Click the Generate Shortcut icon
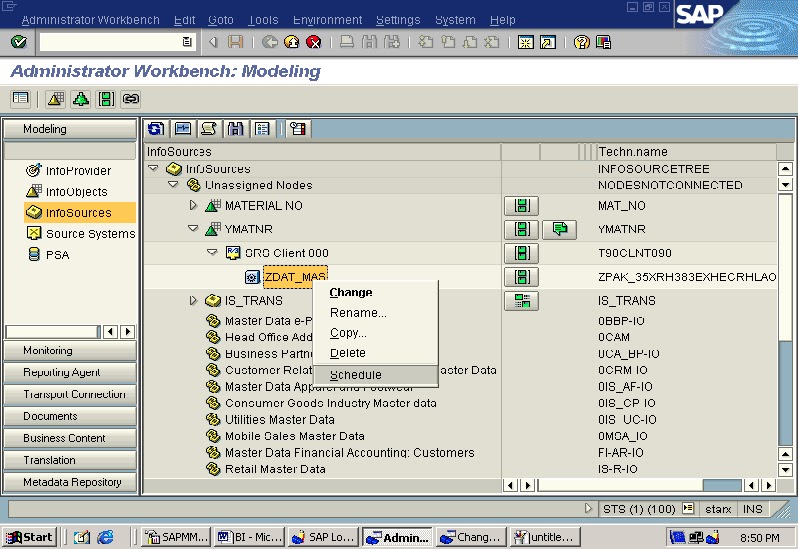 (548, 42)
